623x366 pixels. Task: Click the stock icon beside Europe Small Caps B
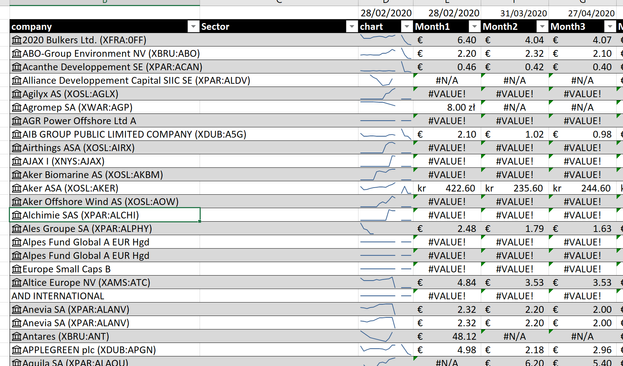[x=16, y=269]
